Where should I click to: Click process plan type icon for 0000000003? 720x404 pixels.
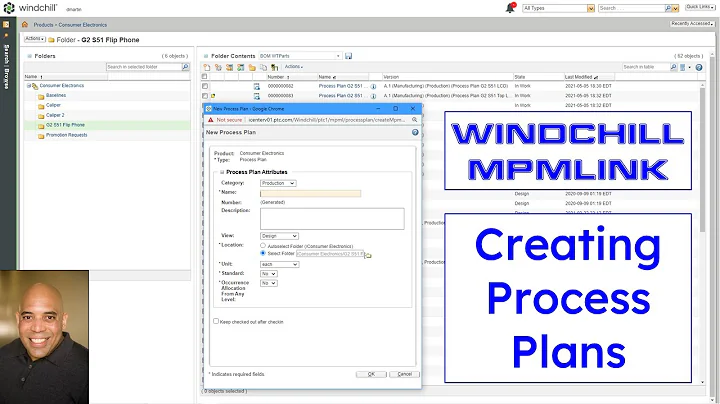pyautogui.click(x=257, y=96)
